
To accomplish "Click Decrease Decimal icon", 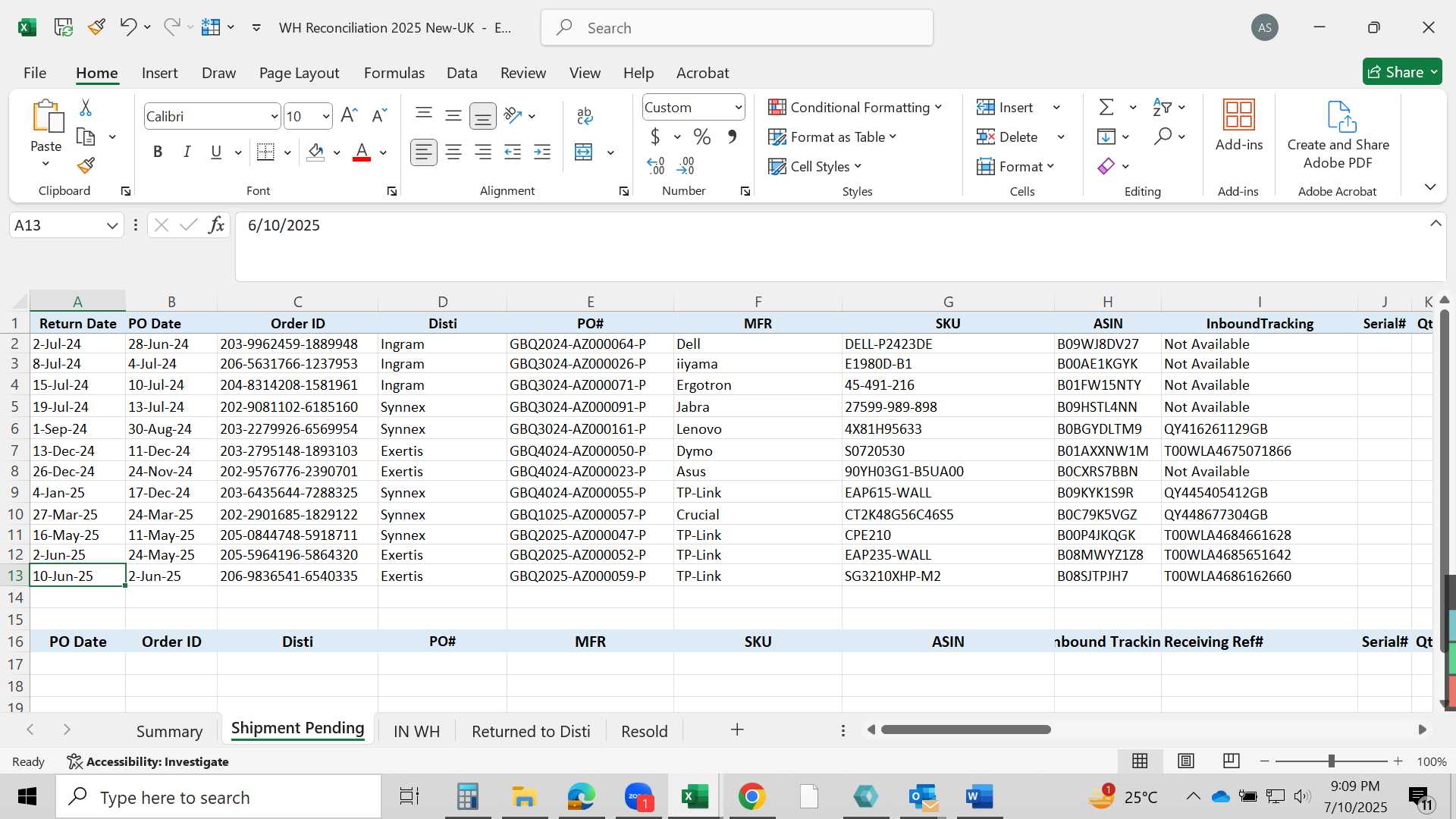I will (686, 165).
